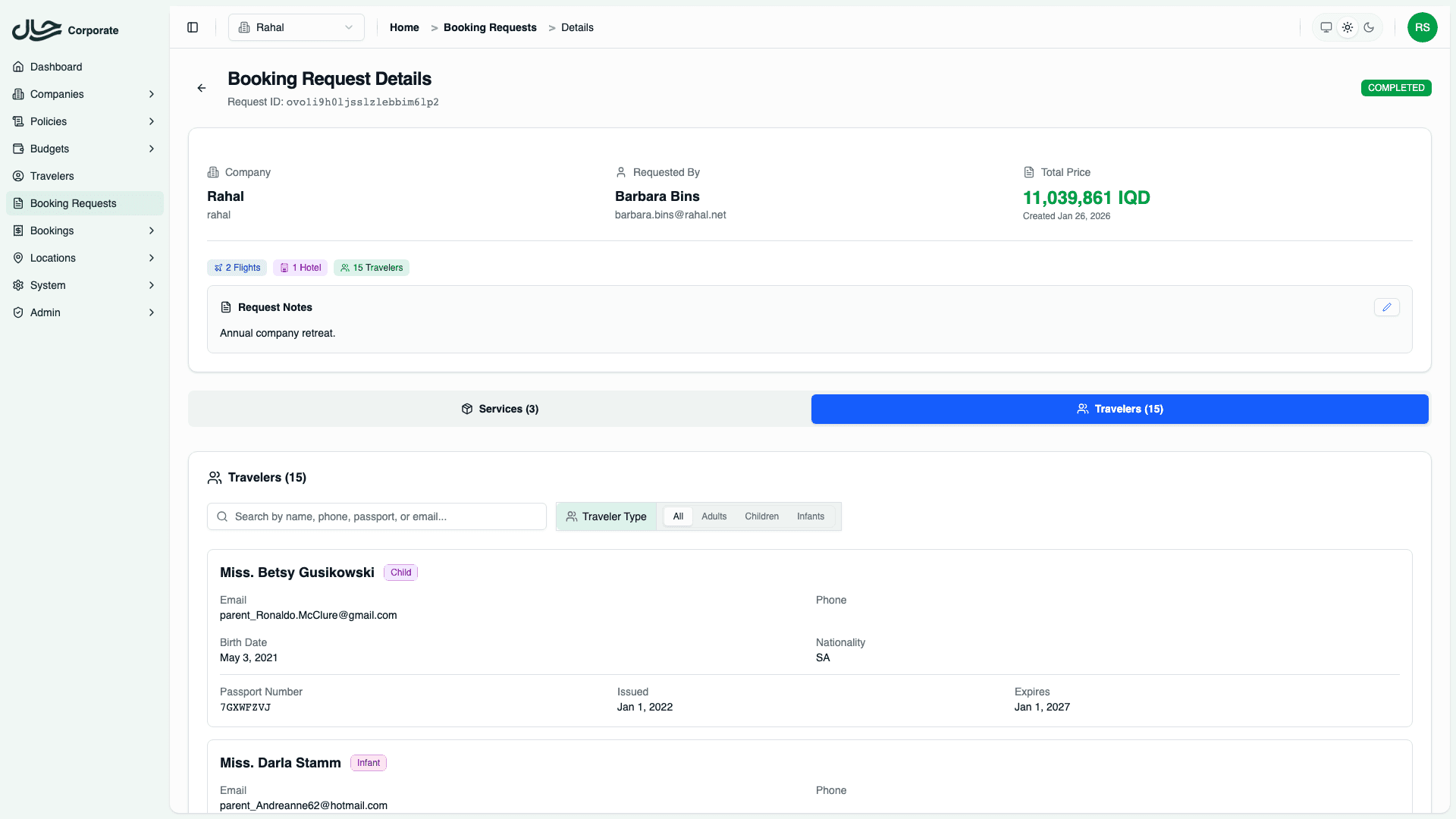Edit request notes with pencil icon
The width and height of the screenshot is (1456, 819).
click(1386, 307)
